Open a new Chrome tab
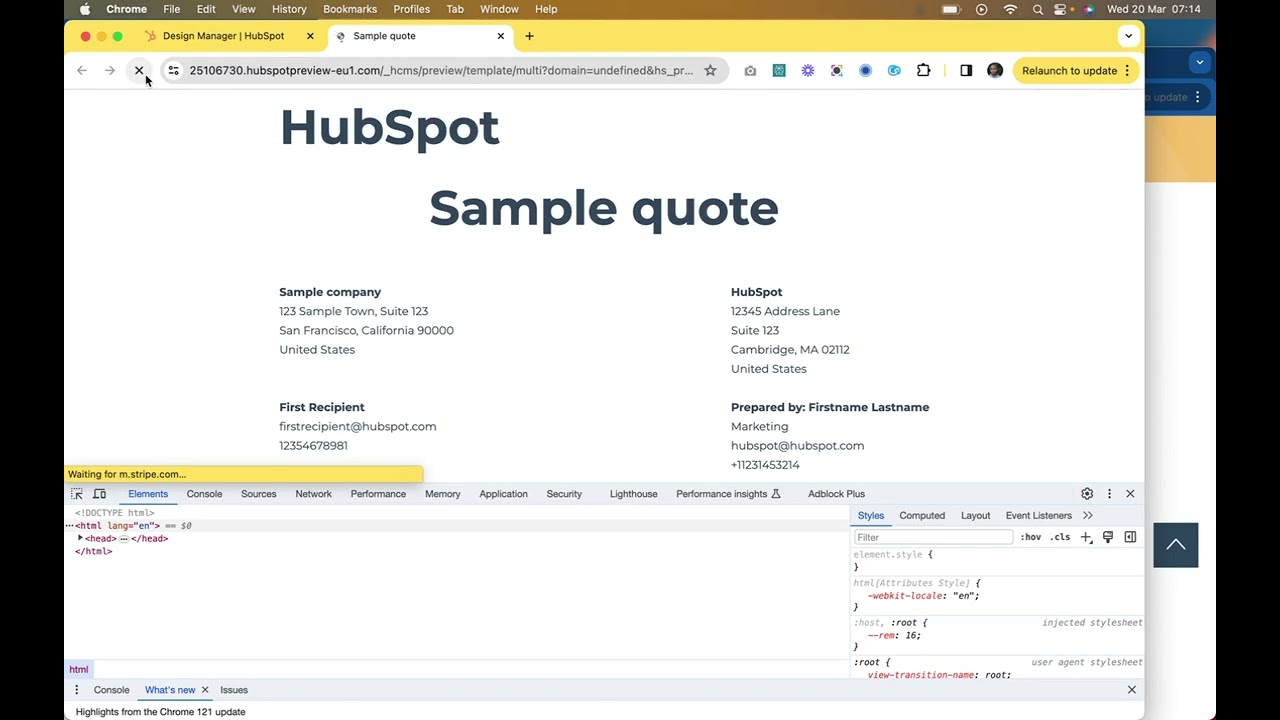Screen dimensions: 1280x720 coord(529,36)
